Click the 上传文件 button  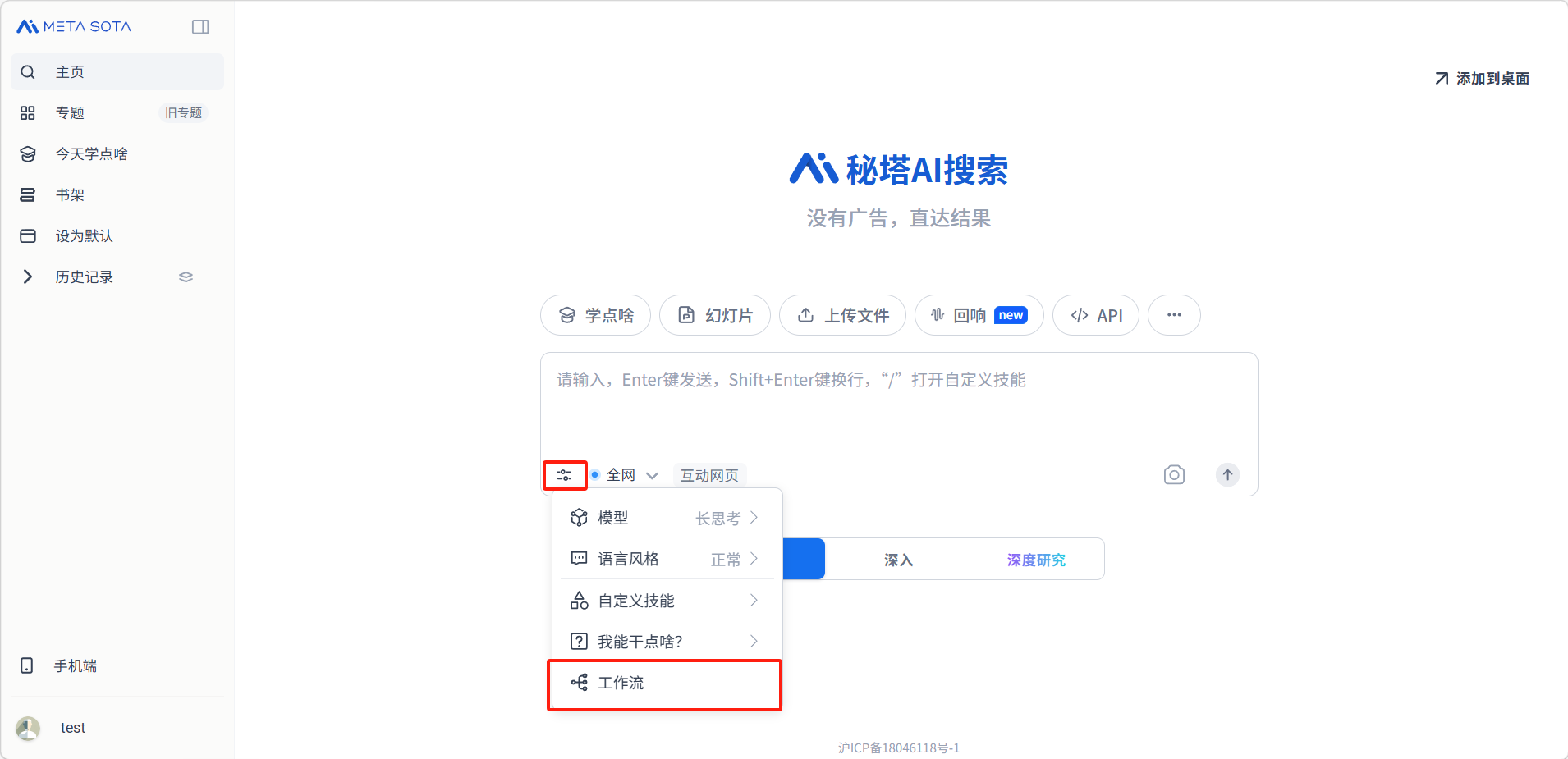tap(842, 315)
